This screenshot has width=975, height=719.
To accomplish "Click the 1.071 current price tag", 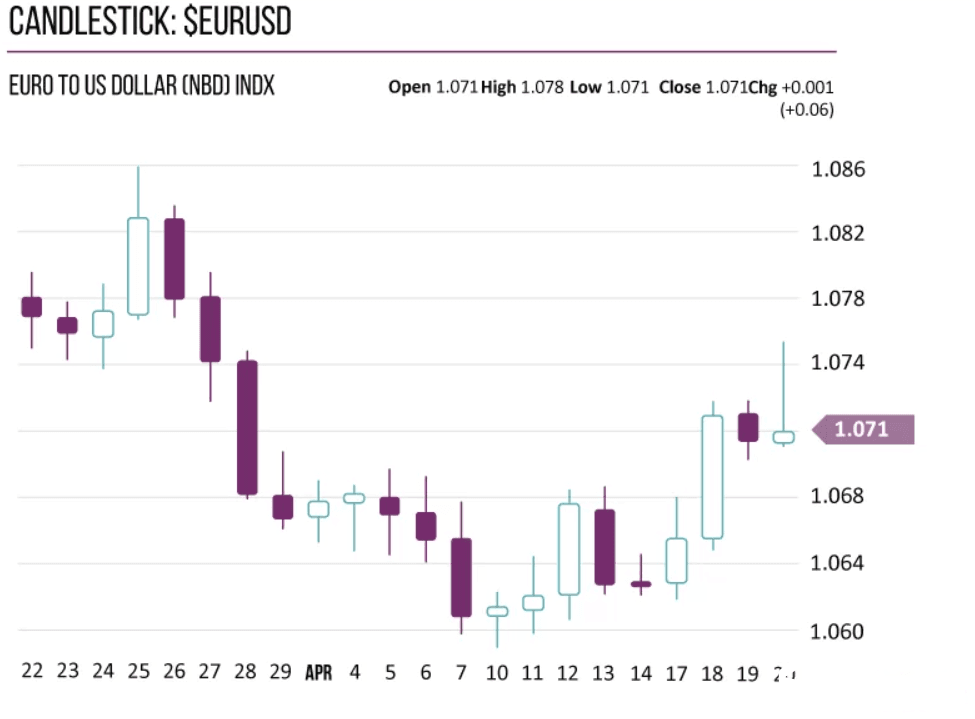I will (863, 430).
